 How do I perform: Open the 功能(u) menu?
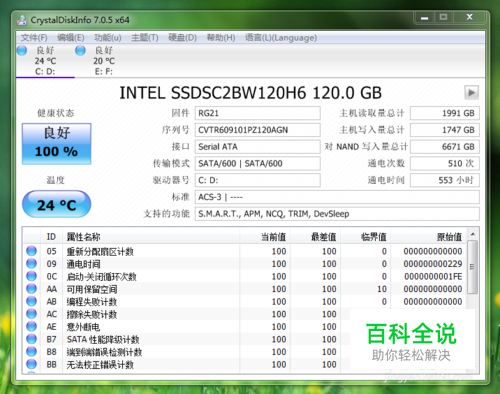pos(108,38)
